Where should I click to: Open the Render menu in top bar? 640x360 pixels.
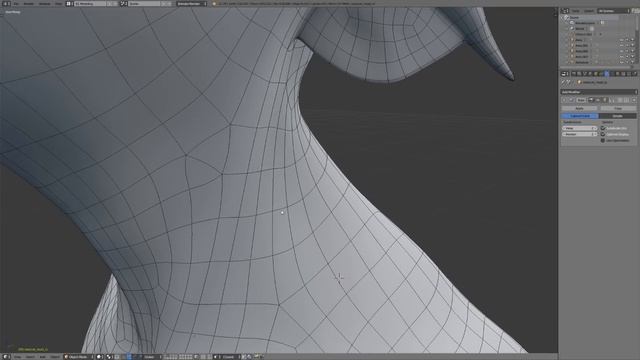click(29, 3)
